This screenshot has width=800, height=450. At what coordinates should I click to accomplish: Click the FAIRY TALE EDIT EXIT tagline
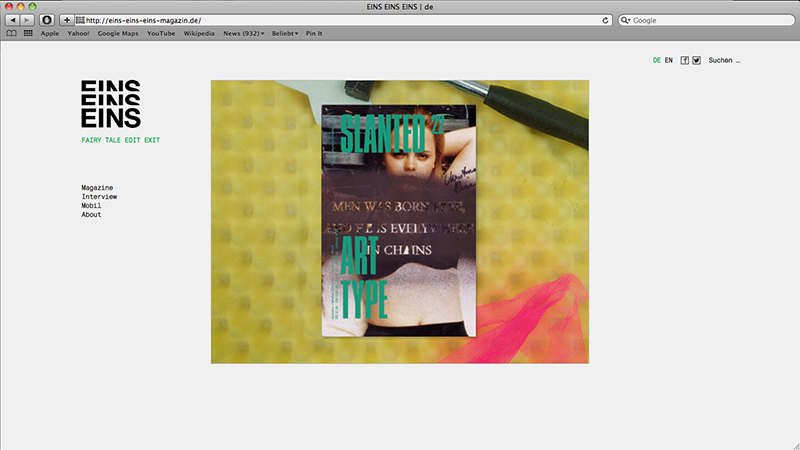click(x=120, y=140)
